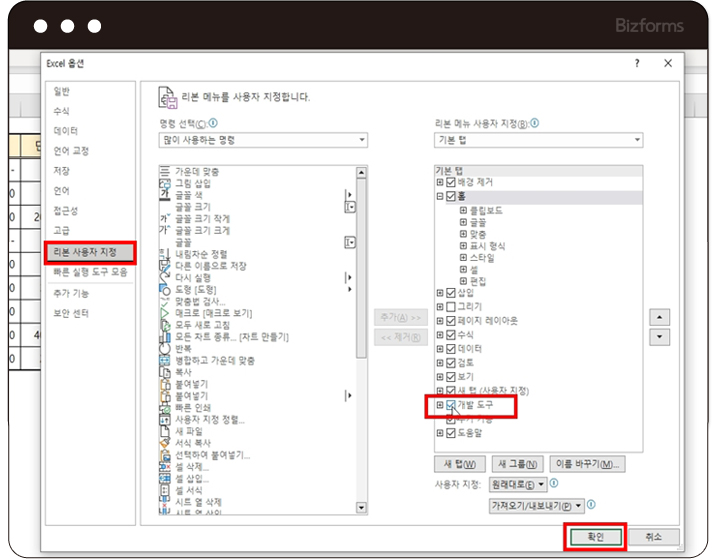Expand the 개발 도구 tree node

coord(440,405)
